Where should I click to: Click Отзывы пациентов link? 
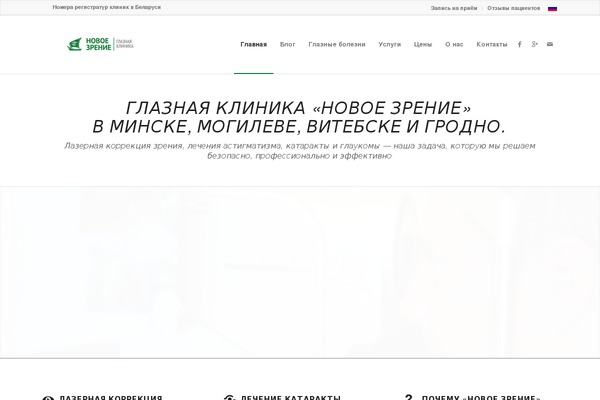(514, 8)
